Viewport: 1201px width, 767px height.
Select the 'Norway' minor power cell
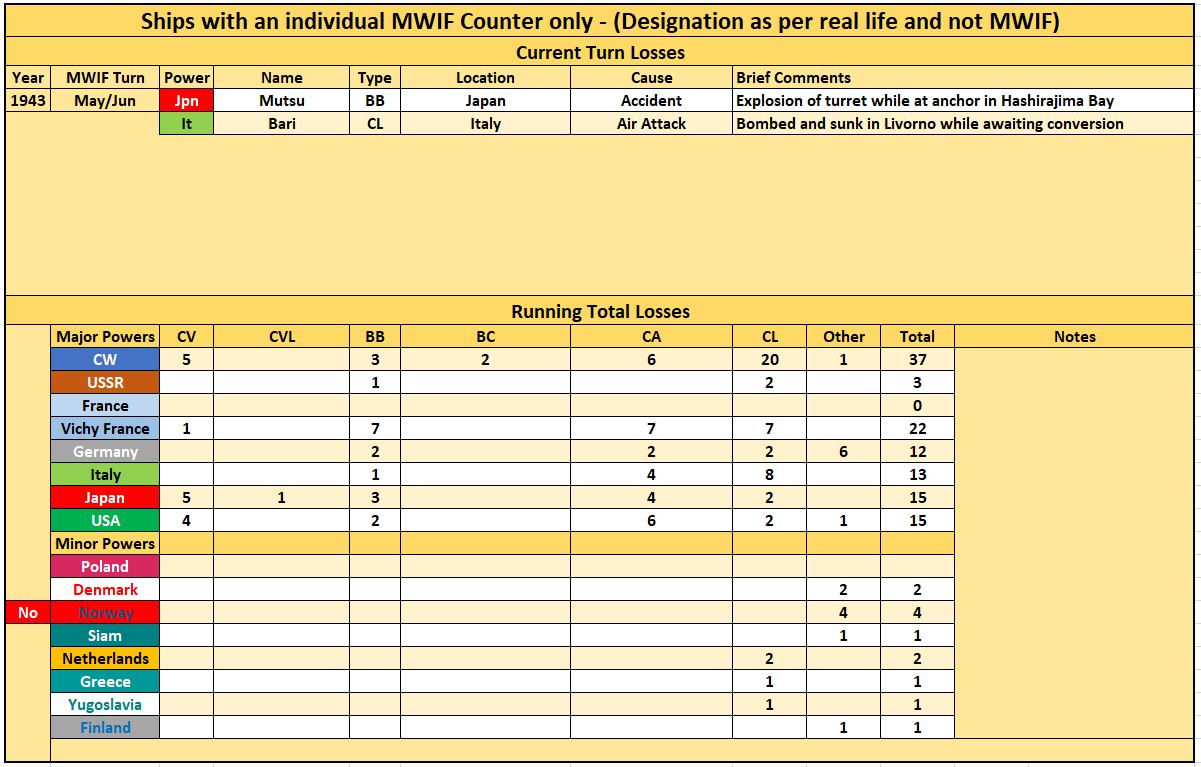pyautogui.click(x=105, y=613)
